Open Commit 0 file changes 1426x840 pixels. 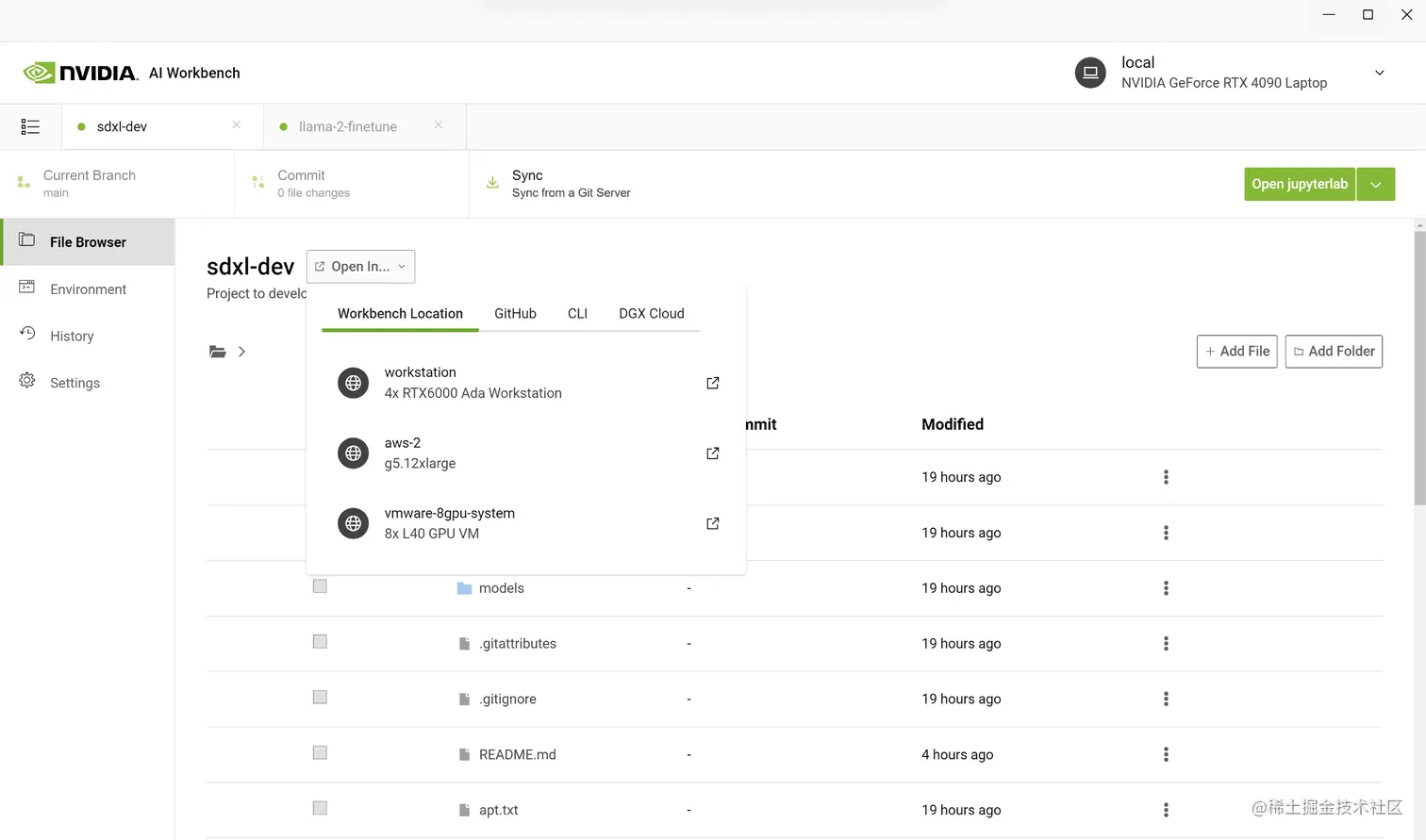click(x=351, y=184)
